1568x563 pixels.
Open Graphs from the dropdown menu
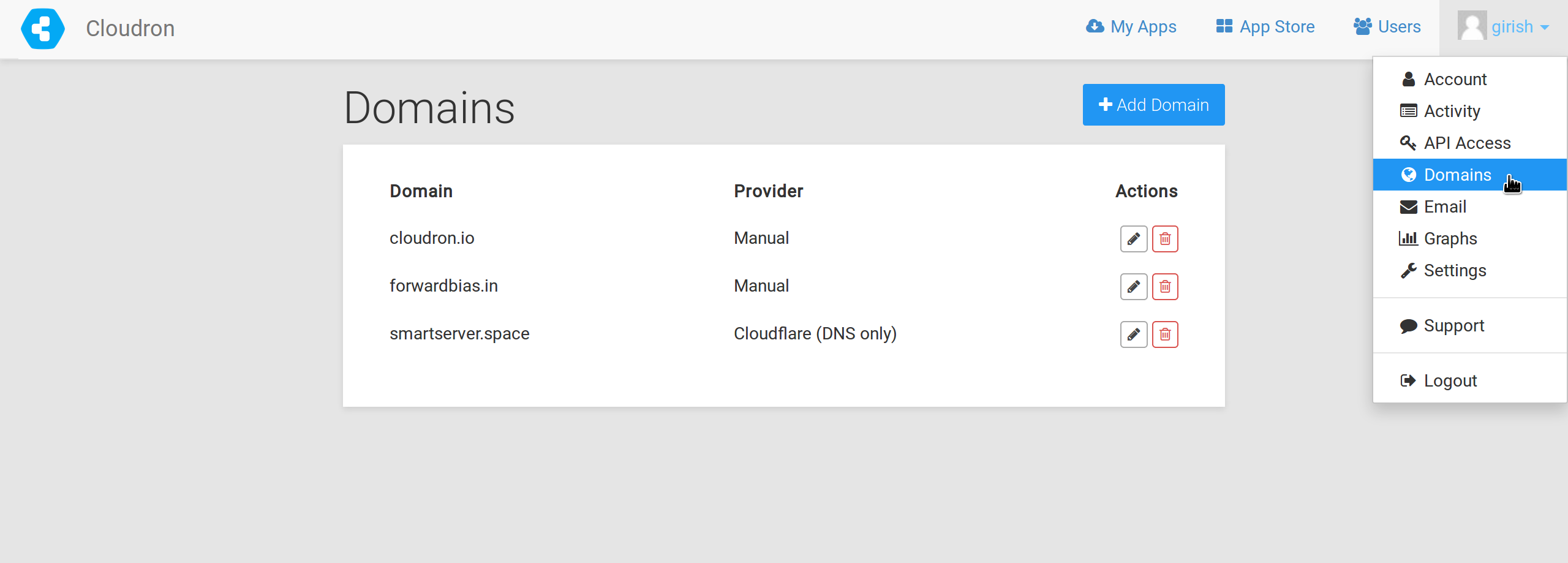point(1450,239)
